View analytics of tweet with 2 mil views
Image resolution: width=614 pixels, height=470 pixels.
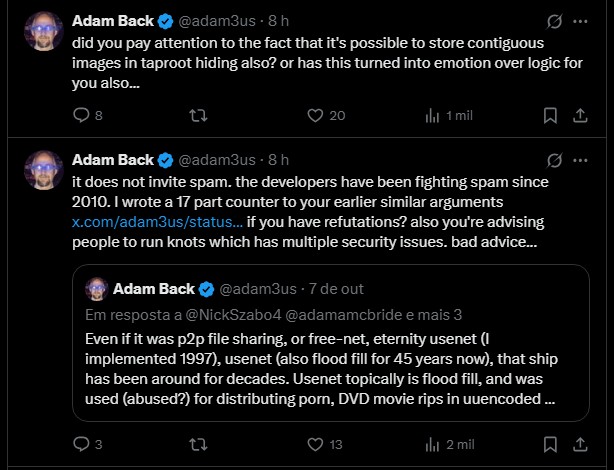coord(432,444)
